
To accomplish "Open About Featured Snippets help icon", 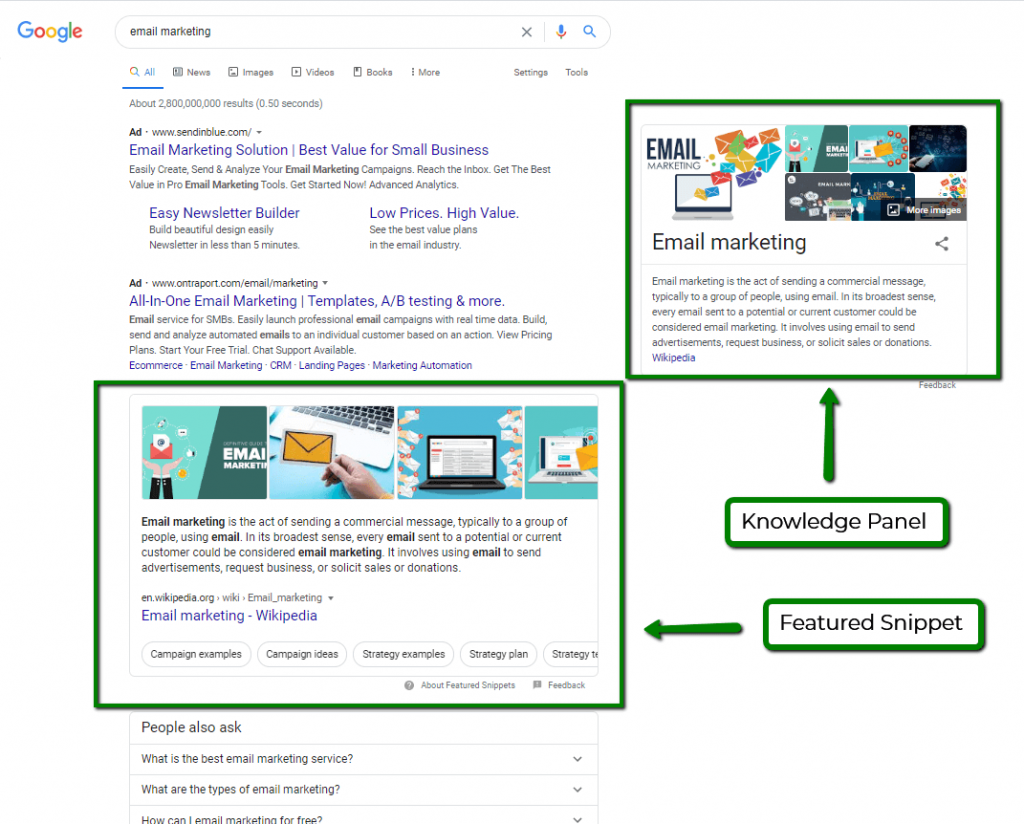I will click(x=409, y=685).
